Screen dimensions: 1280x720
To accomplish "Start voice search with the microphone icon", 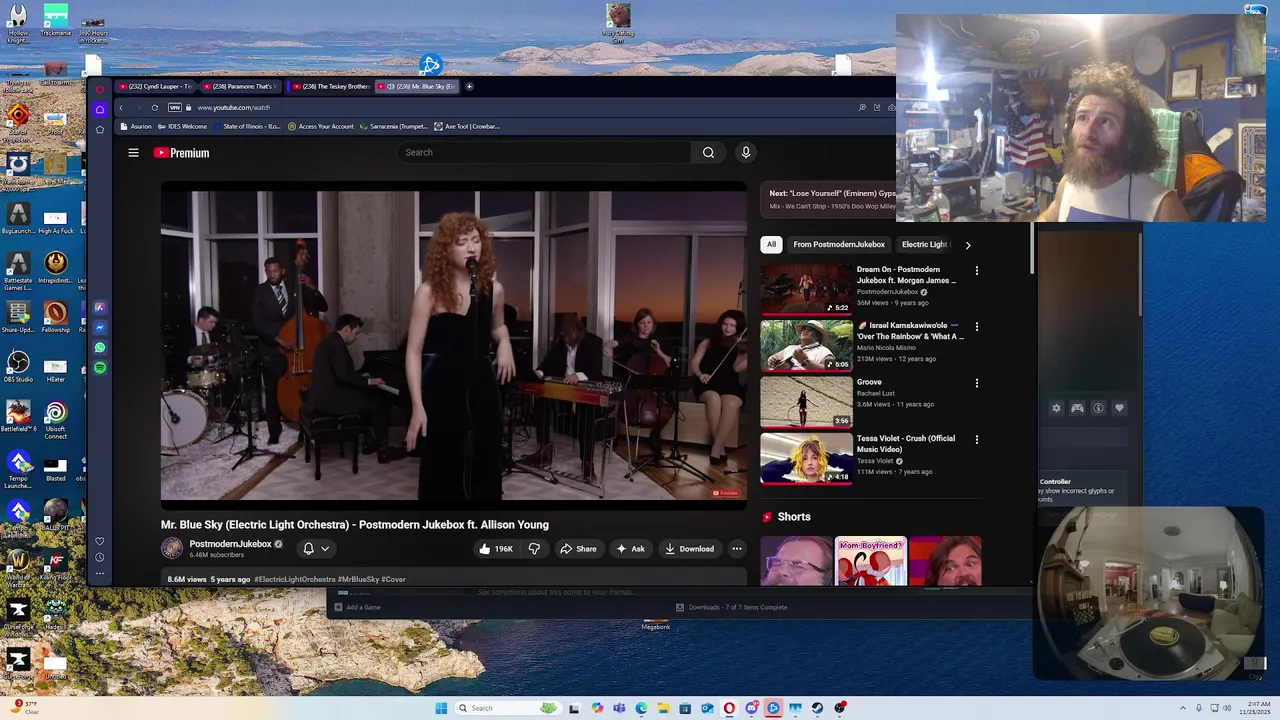I will [x=745, y=152].
